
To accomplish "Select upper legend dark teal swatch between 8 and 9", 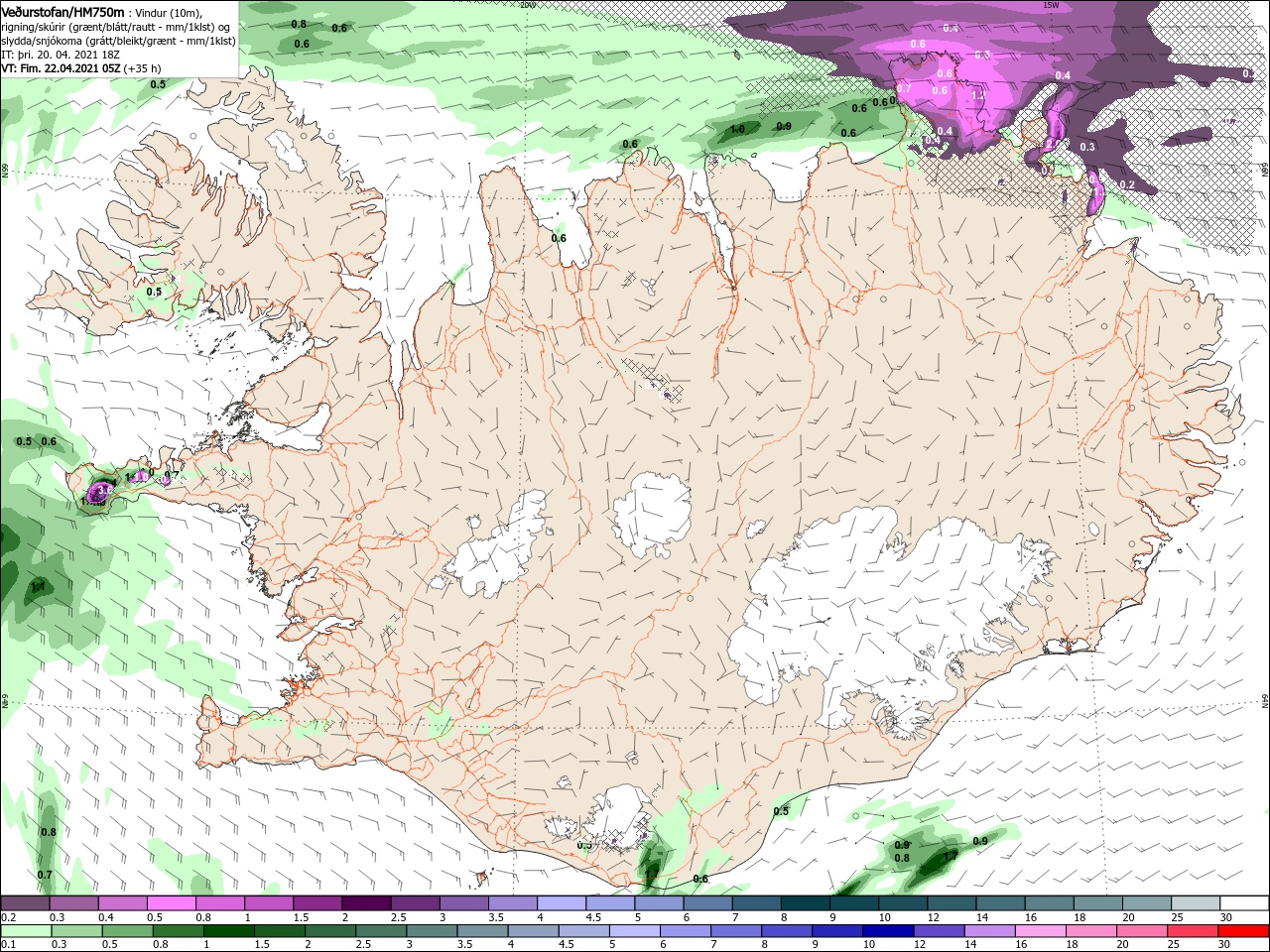I will (805, 902).
